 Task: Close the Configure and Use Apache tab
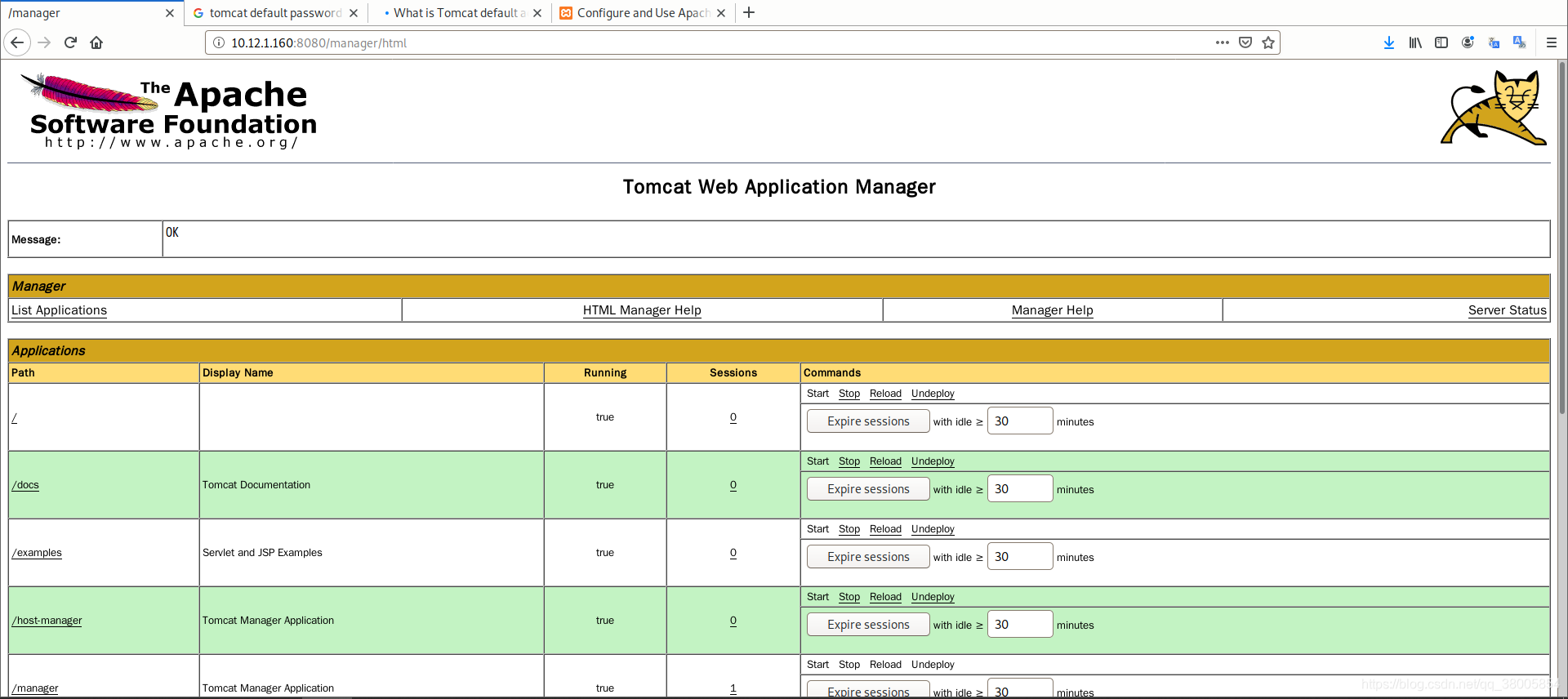coord(721,13)
